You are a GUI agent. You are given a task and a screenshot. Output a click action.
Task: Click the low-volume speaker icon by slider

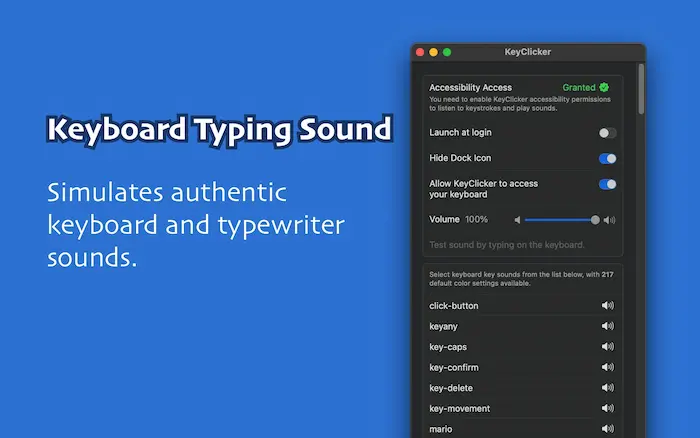(518, 220)
